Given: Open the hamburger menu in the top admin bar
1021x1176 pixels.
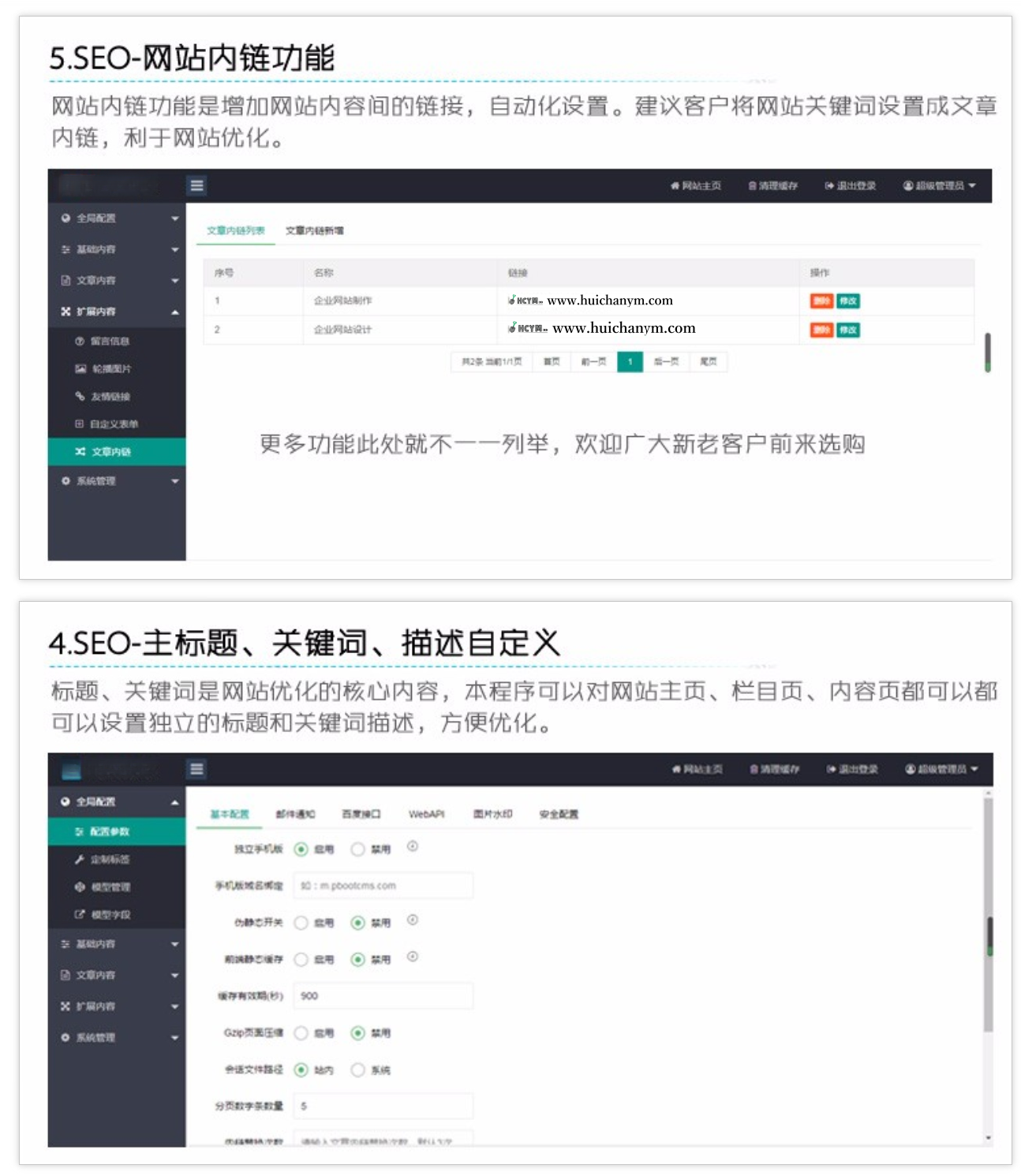Looking at the screenshot, I should pos(197,187).
